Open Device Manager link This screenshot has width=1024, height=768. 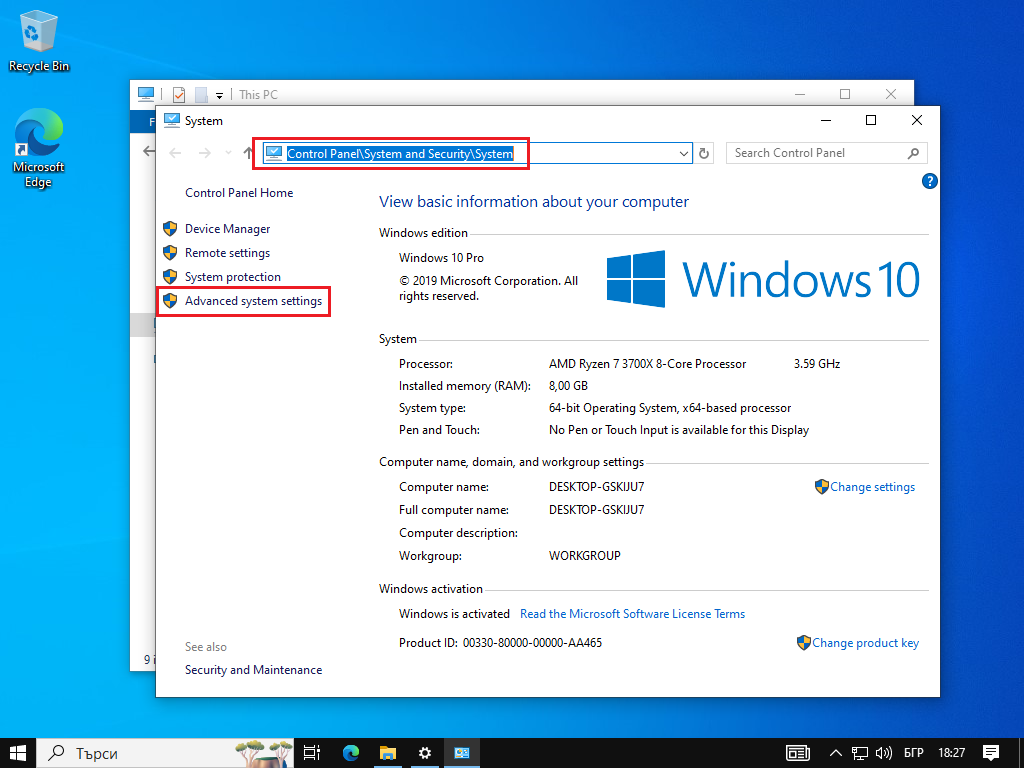[x=227, y=229]
